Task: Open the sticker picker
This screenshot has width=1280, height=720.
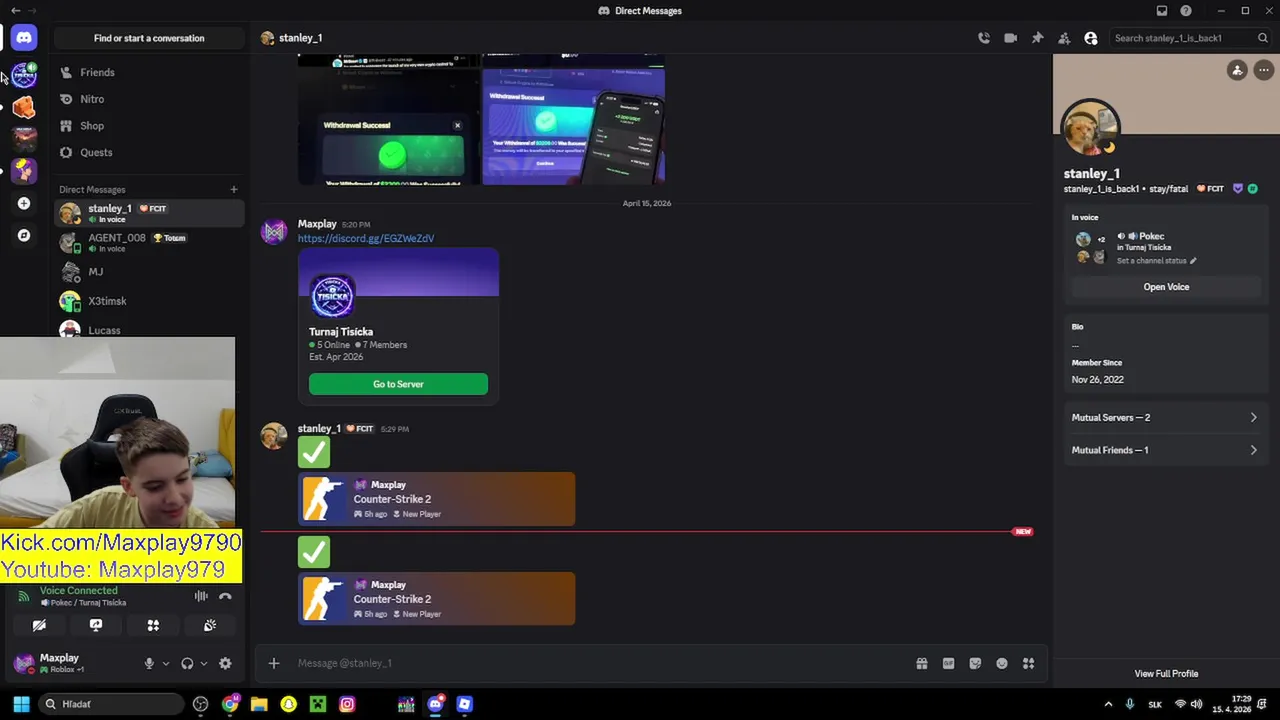Action: coord(975,663)
